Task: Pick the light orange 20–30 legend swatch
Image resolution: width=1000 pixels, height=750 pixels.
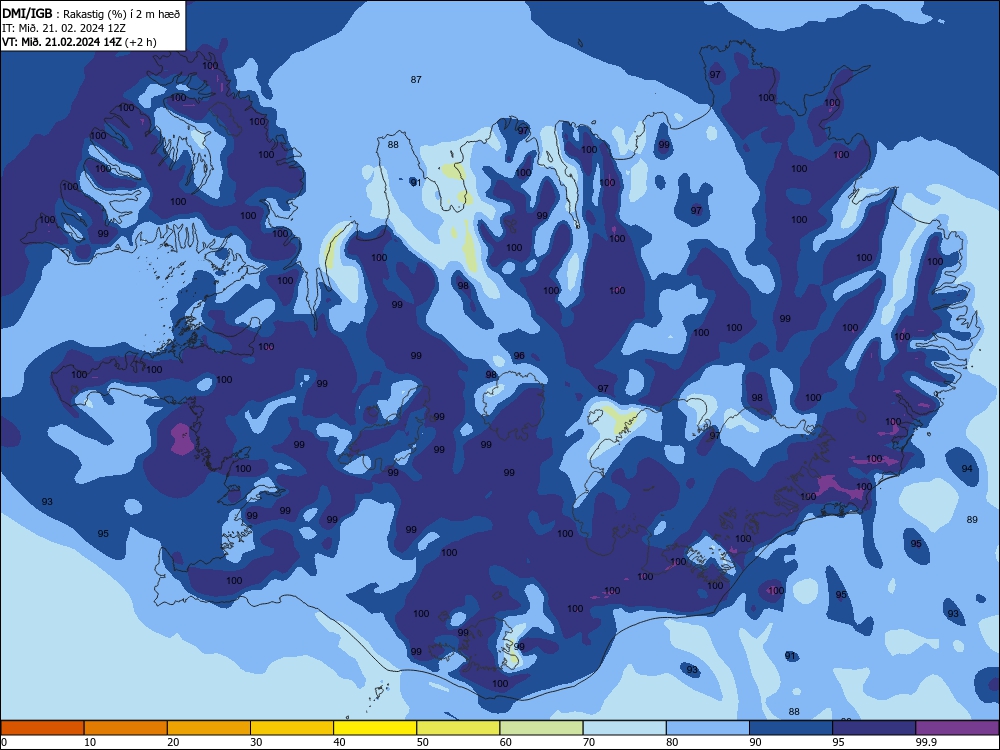Action: pyautogui.click(x=209, y=728)
